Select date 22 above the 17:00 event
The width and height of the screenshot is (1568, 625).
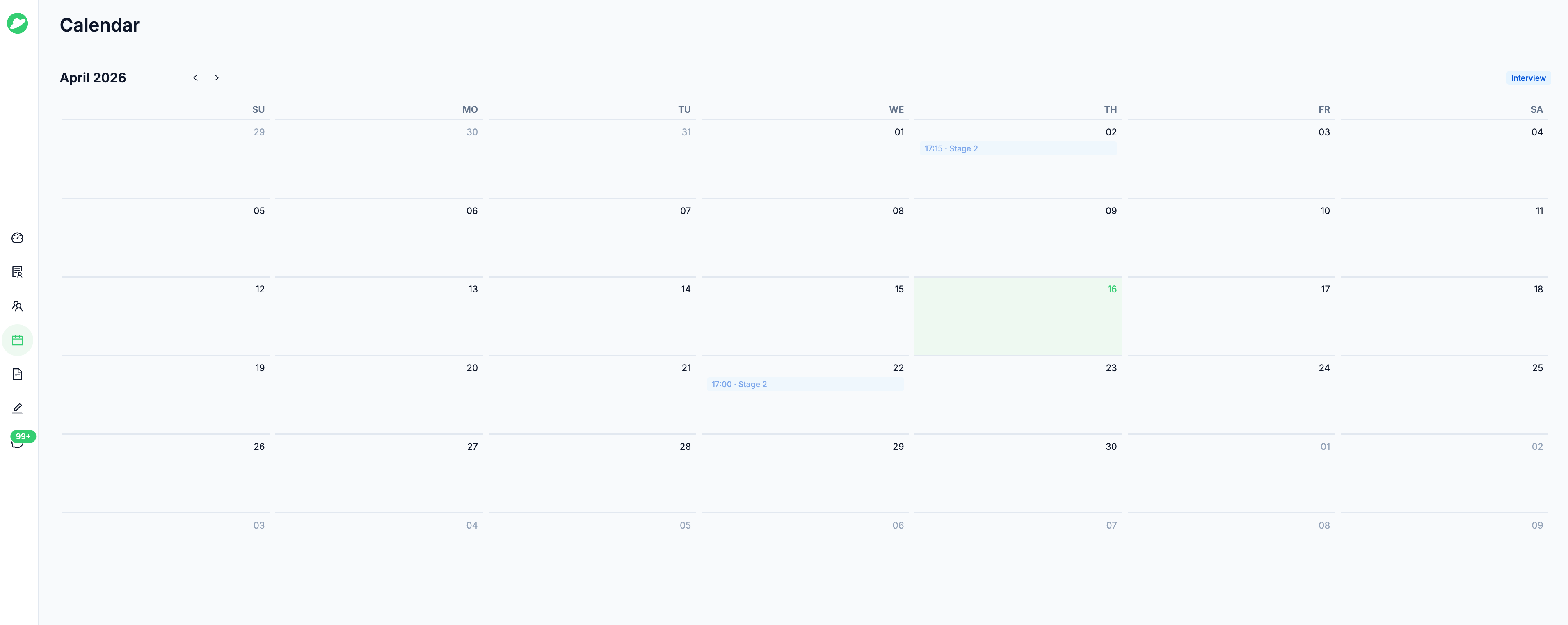tap(898, 368)
